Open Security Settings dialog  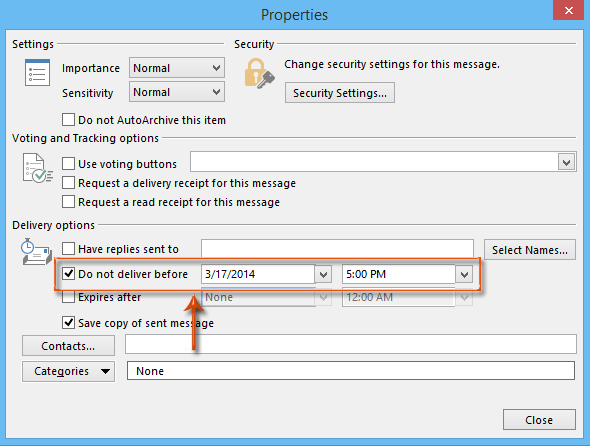pyautogui.click(x=340, y=93)
